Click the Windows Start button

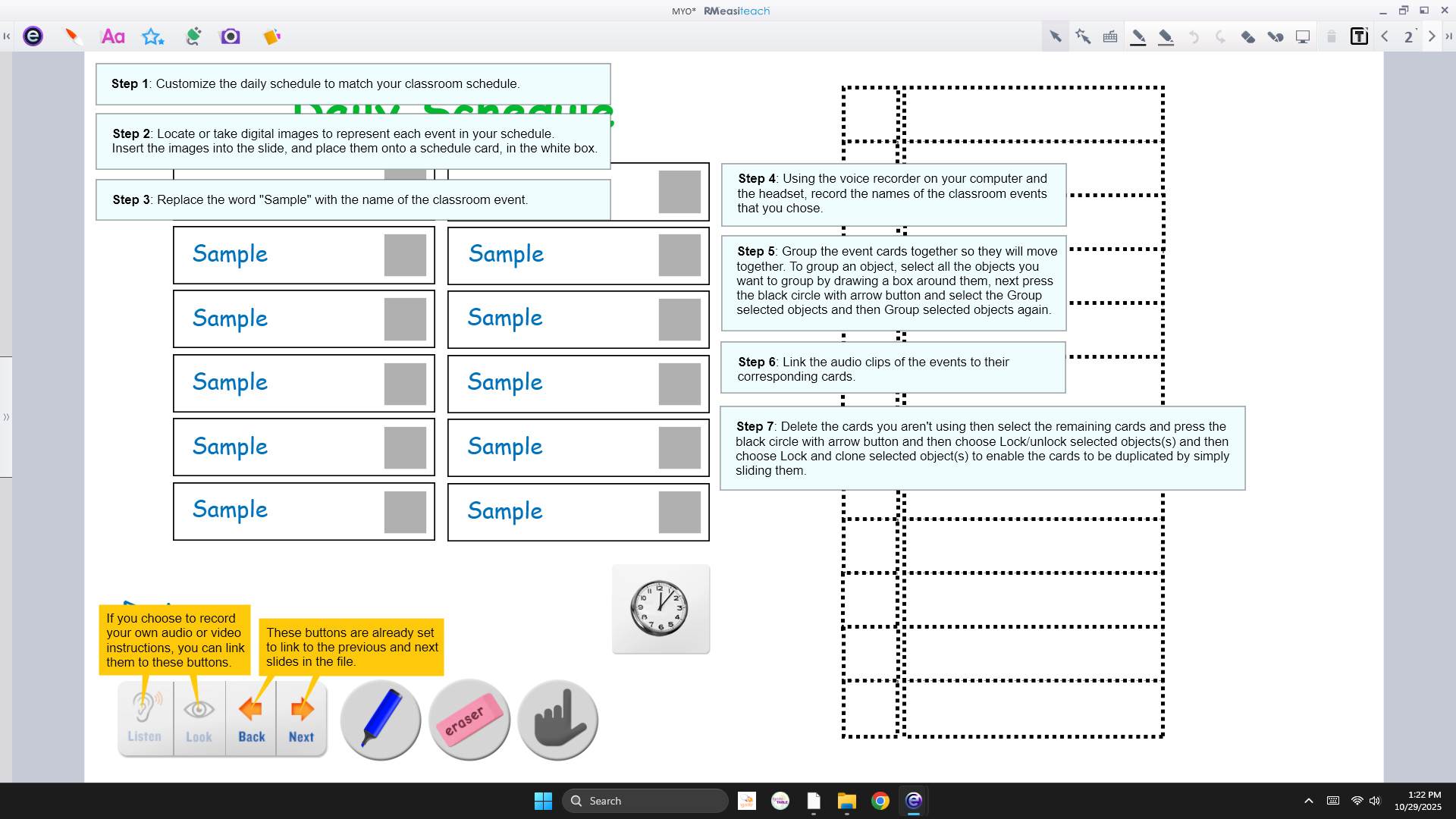543,801
